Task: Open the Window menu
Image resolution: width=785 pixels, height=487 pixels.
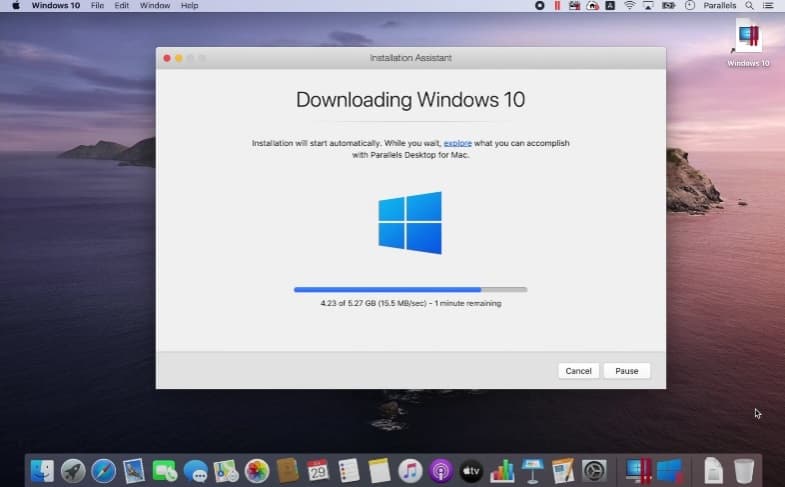Action: click(x=155, y=6)
